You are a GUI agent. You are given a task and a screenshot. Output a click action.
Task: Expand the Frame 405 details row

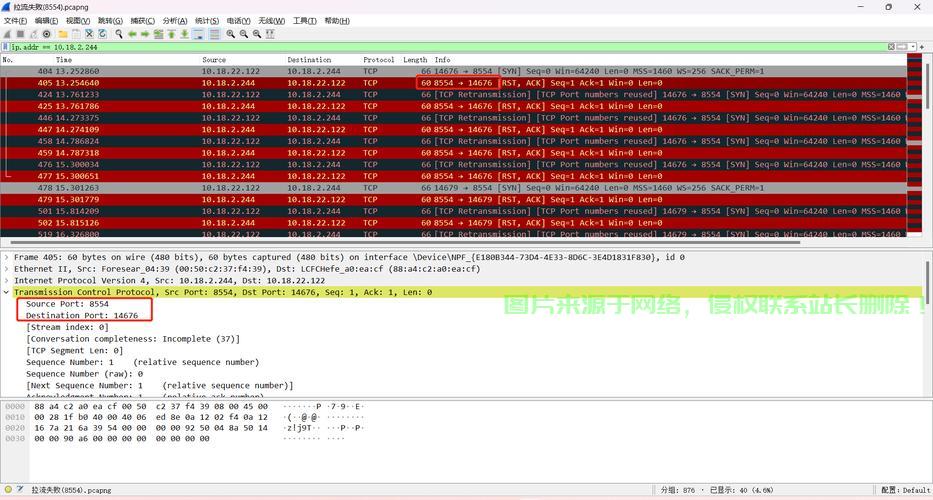click(x=7, y=257)
